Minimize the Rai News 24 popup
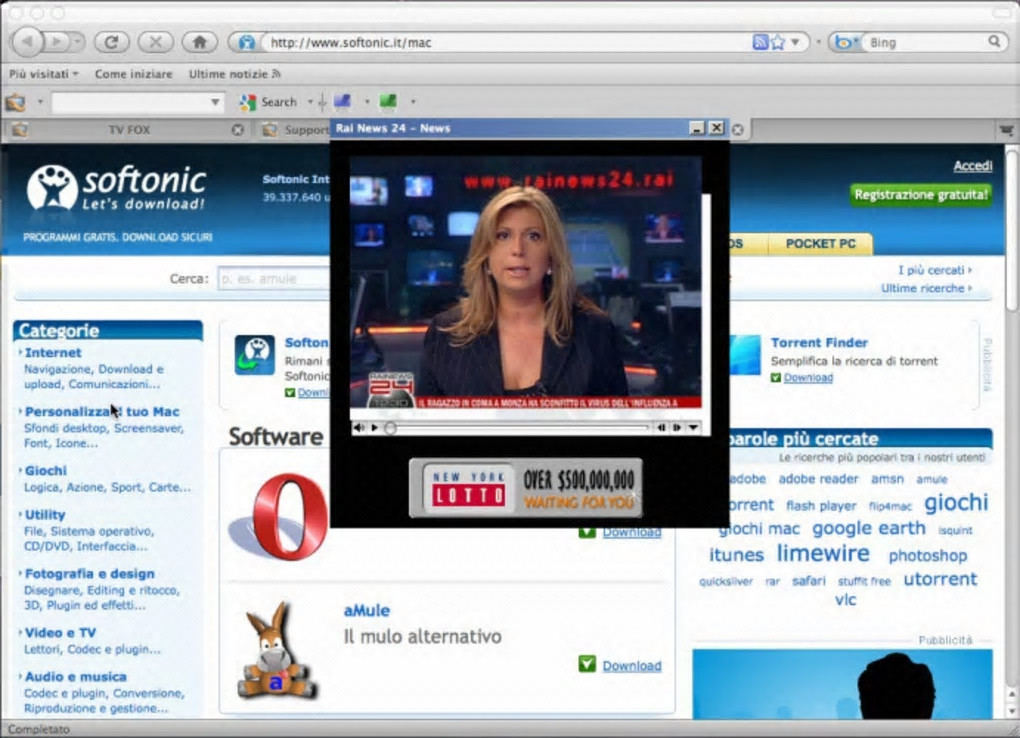 tap(697, 128)
